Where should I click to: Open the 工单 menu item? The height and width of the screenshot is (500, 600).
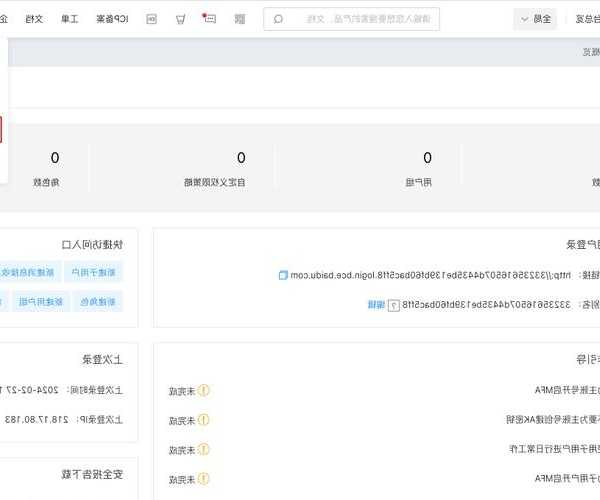point(66,19)
